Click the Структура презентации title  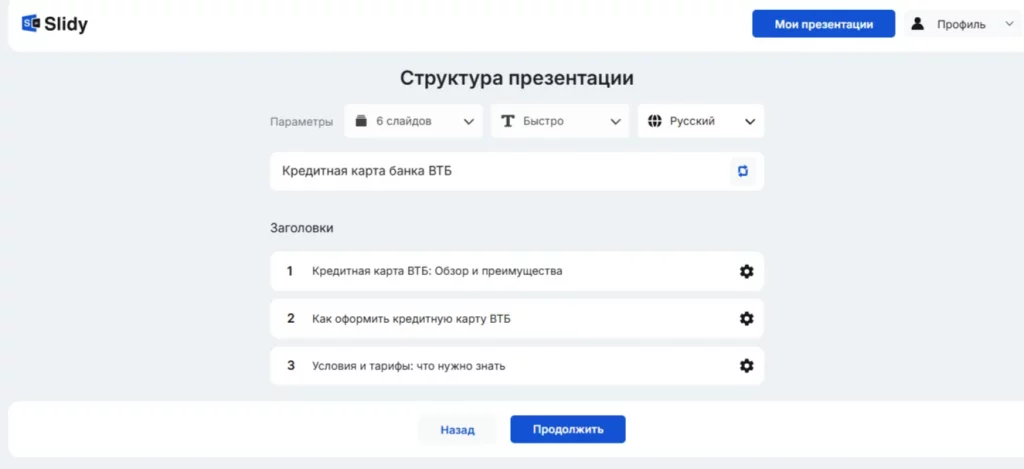[517, 78]
